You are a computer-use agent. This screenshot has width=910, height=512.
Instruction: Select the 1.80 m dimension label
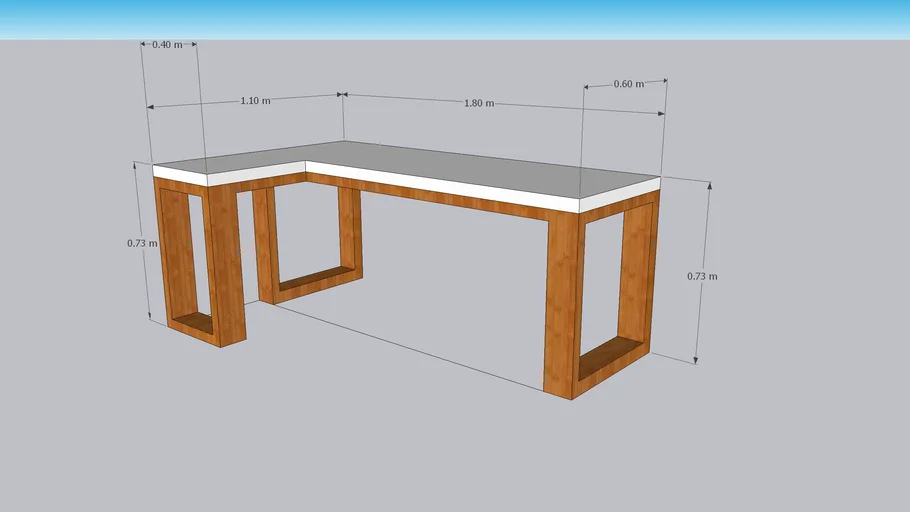pos(479,104)
